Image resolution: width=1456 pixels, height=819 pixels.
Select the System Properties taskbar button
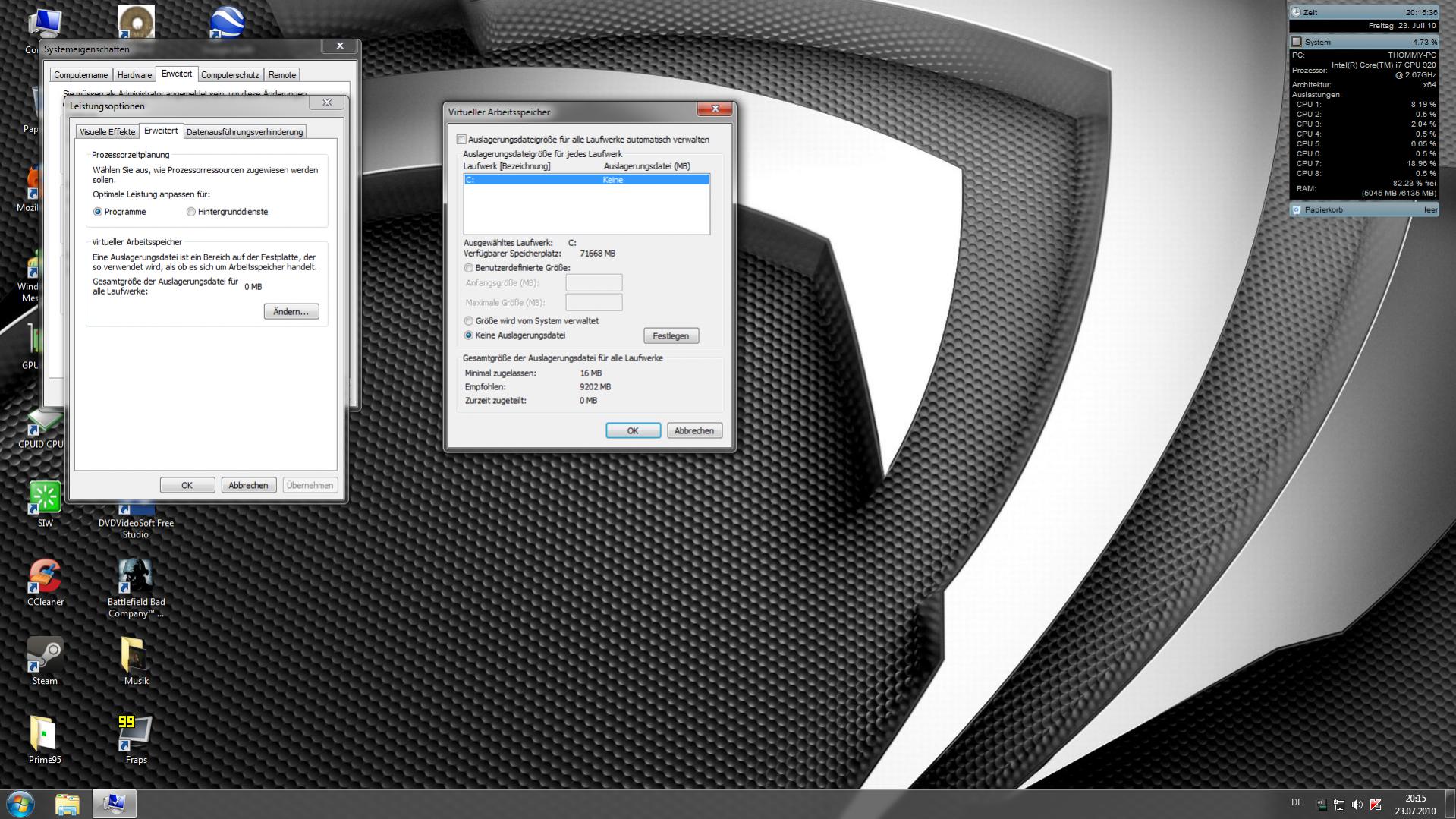click(114, 804)
